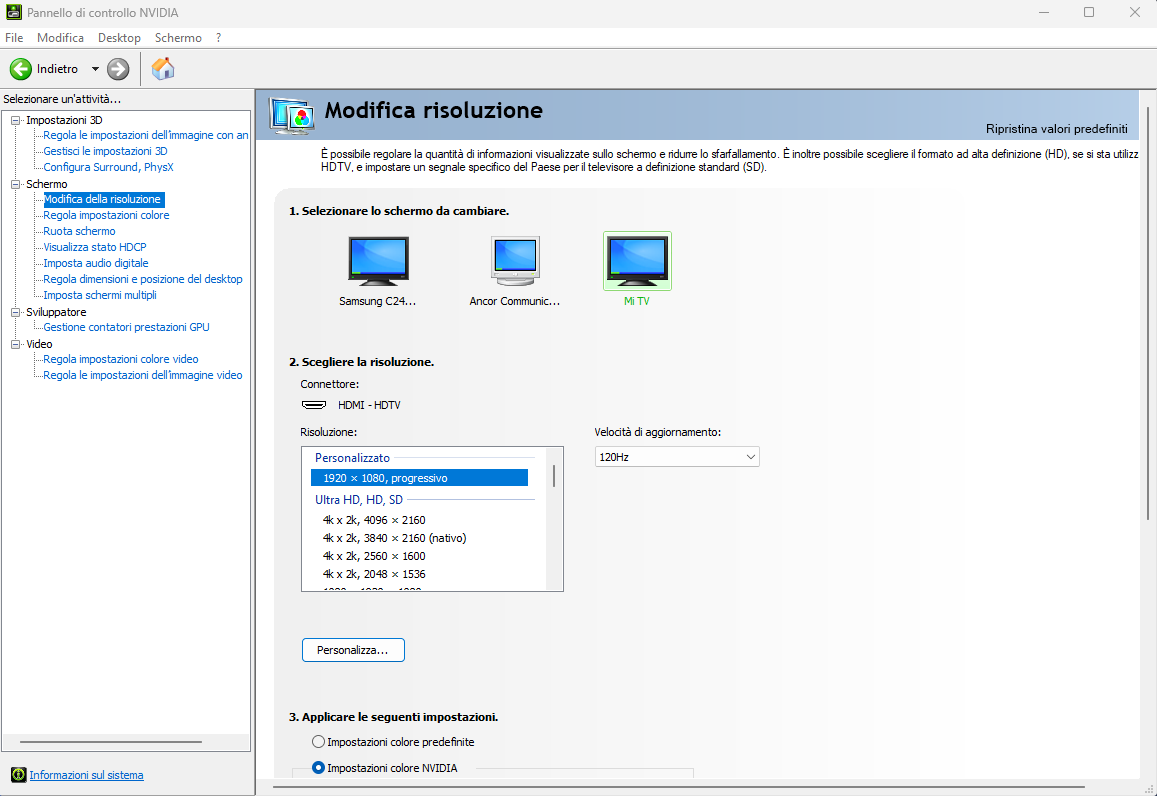Open the Modifica menu
Screen dimensions: 1157x796
(x=61, y=38)
